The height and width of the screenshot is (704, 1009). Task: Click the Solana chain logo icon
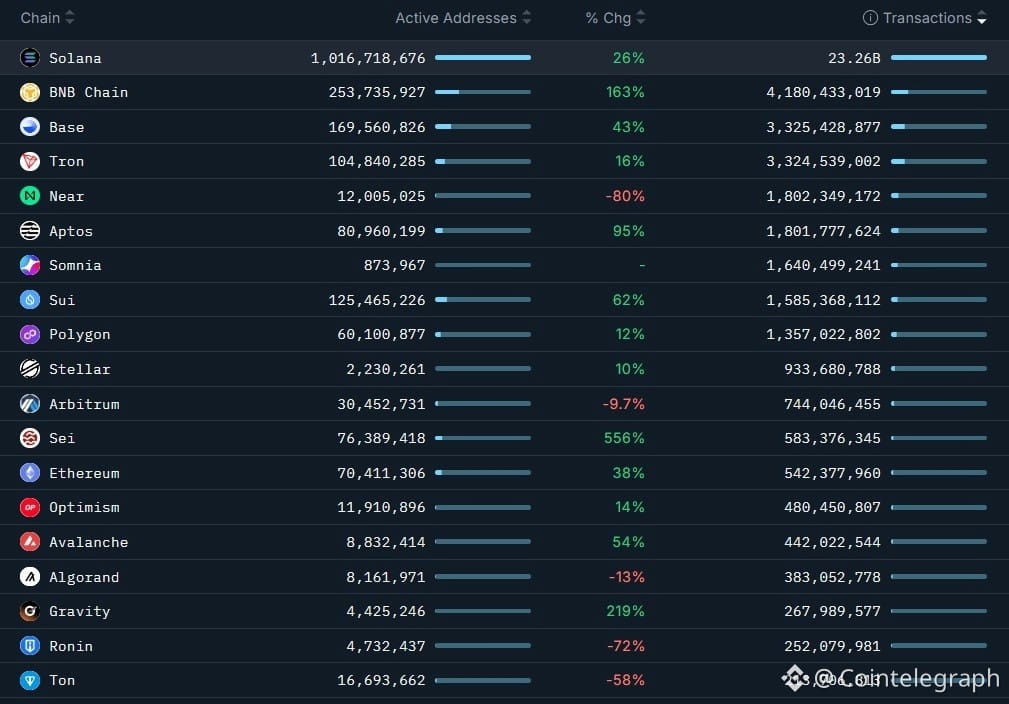click(30, 58)
